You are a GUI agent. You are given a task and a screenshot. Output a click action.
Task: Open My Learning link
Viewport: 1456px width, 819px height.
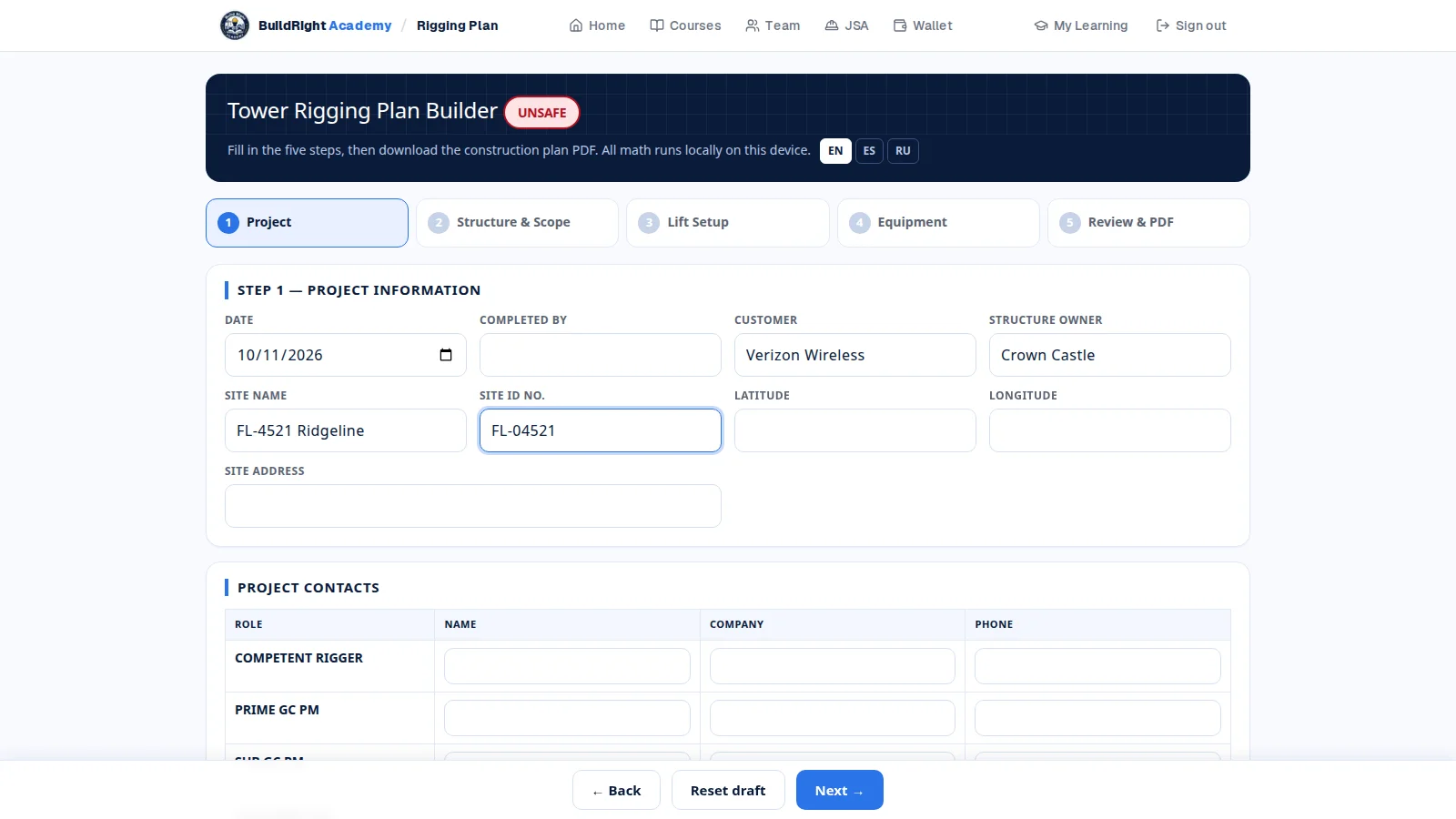1081,25
